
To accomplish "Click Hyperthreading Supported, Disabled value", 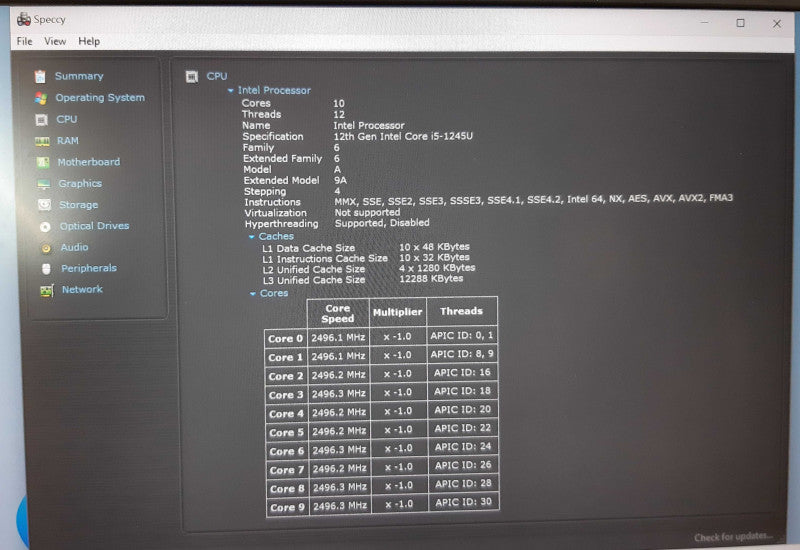I will click(382, 223).
